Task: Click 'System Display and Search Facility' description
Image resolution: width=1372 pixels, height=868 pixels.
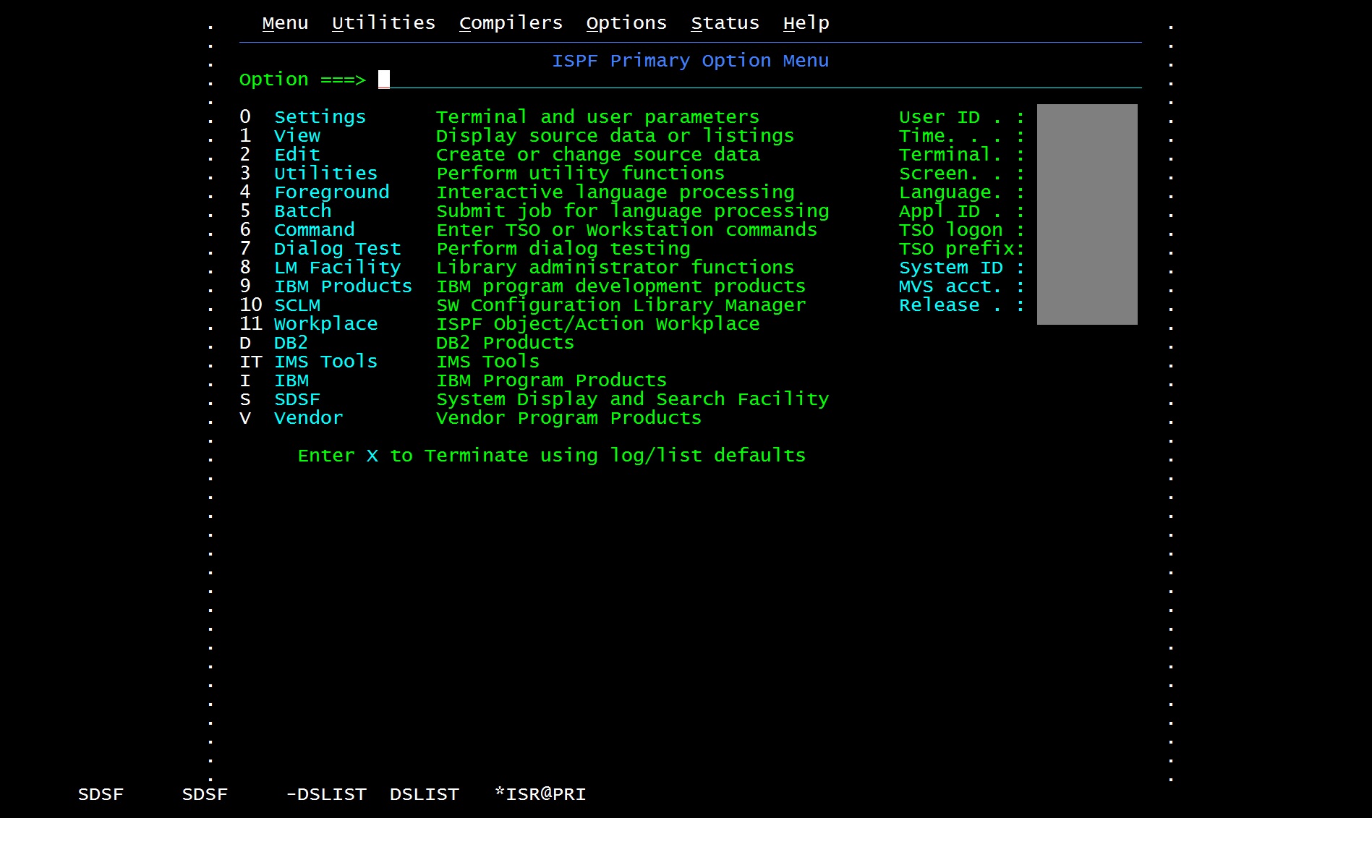Action: 632,399
